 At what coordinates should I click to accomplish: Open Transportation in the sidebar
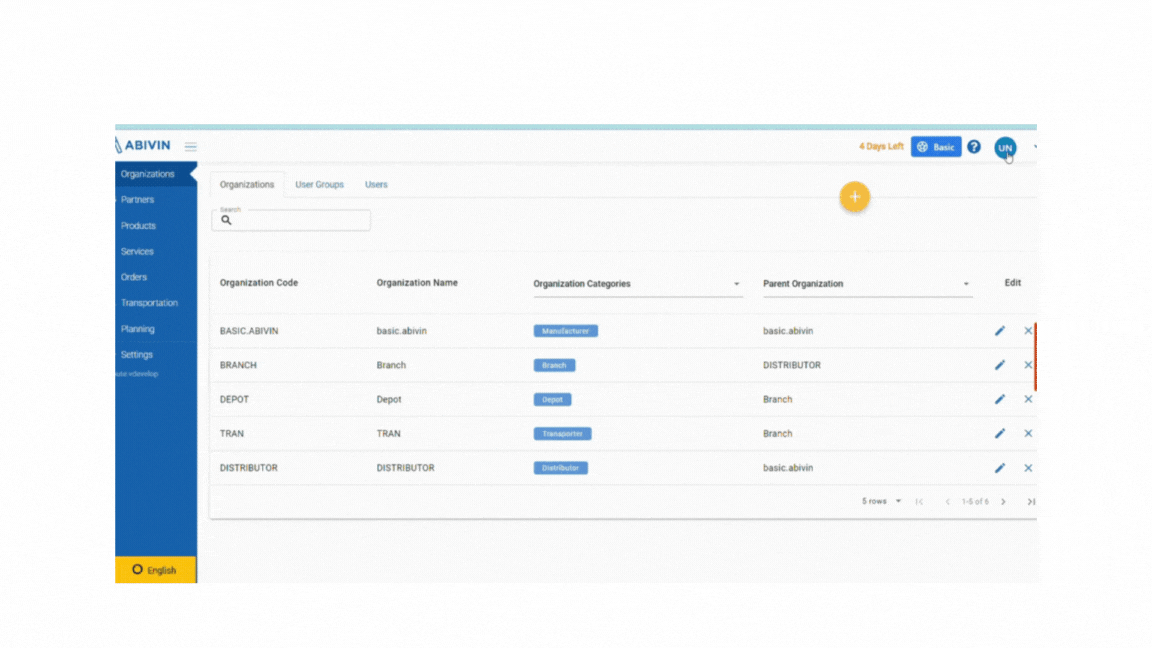[x=149, y=303]
